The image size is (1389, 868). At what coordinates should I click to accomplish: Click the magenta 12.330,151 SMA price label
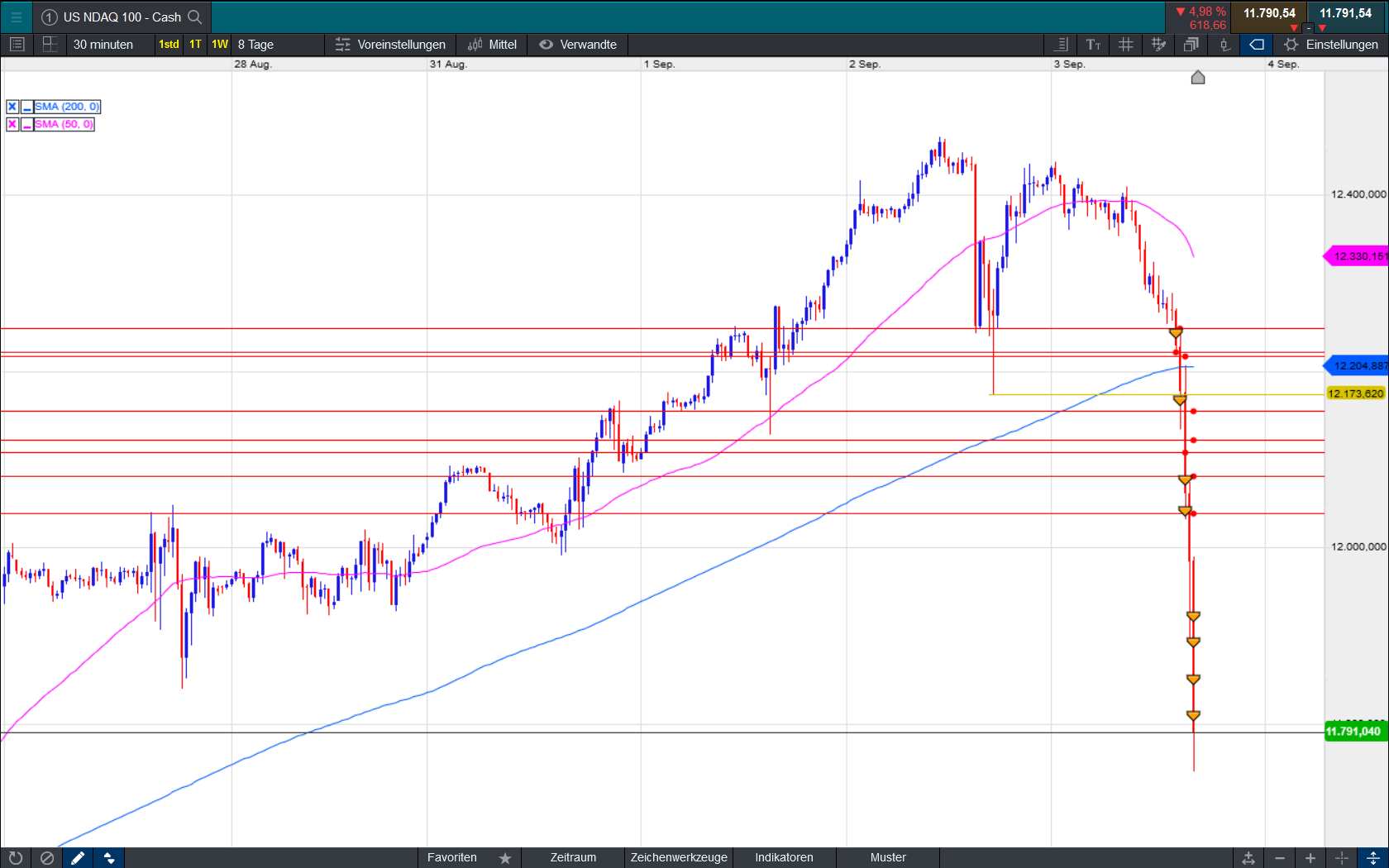pos(1356,256)
